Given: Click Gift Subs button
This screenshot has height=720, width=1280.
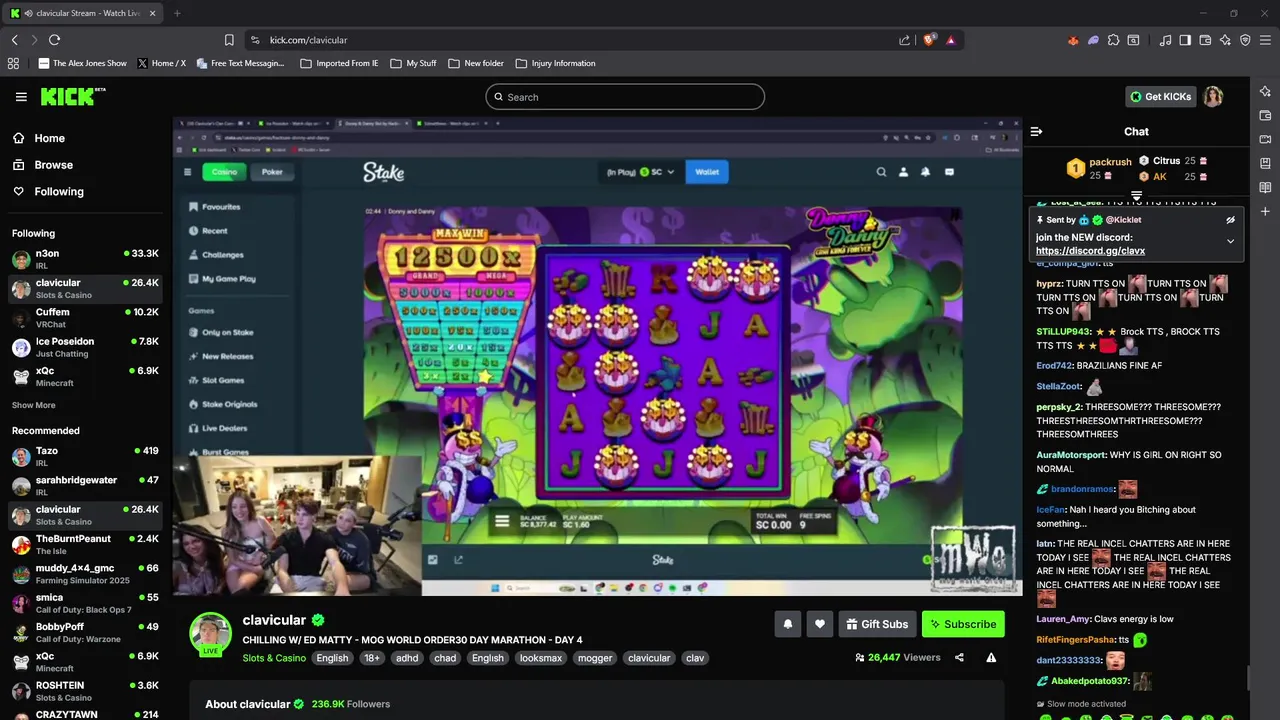Looking at the screenshot, I should (877, 624).
